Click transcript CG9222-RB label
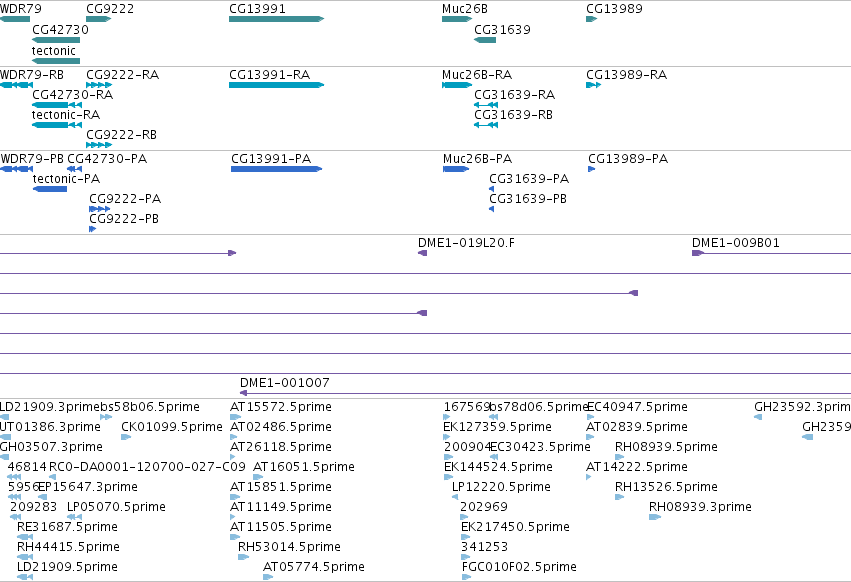Screen dimensions: 851x582 (121, 135)
